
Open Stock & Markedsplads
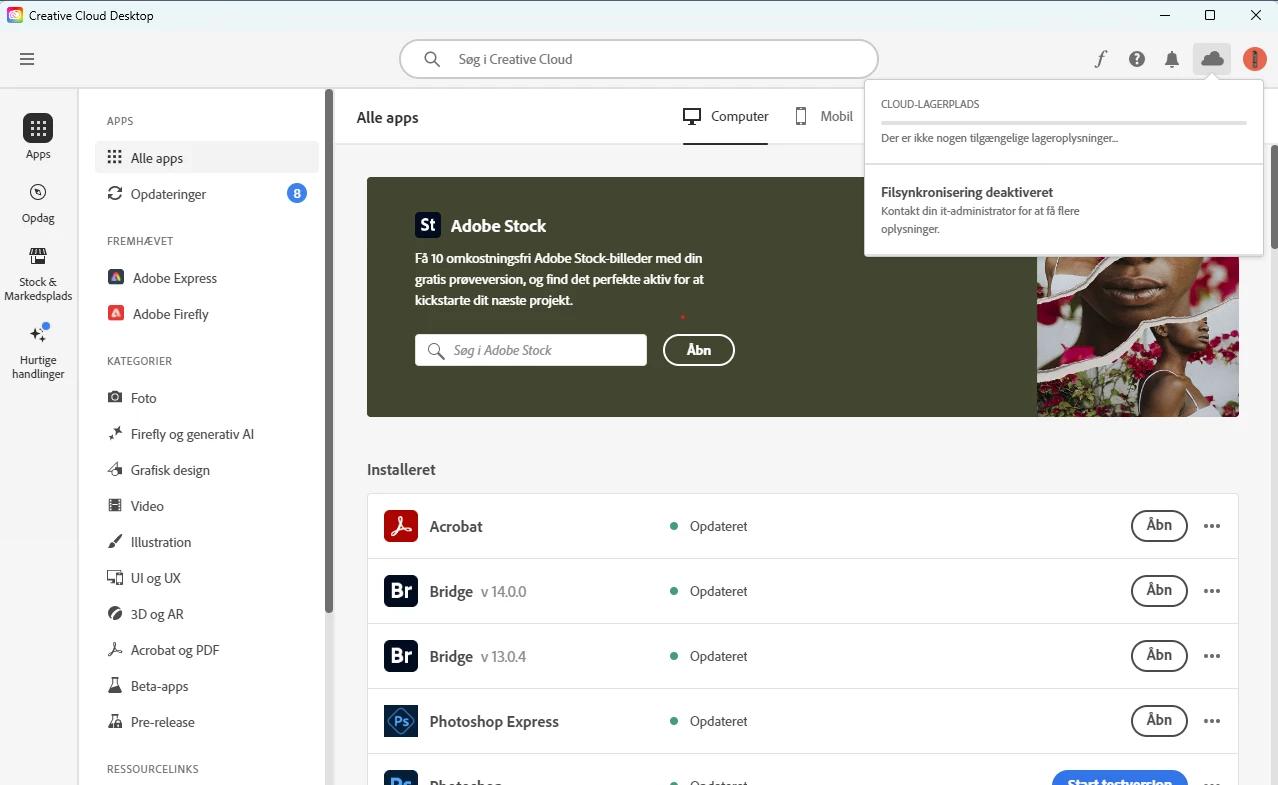pyautogui.click(x=38, y=273)
